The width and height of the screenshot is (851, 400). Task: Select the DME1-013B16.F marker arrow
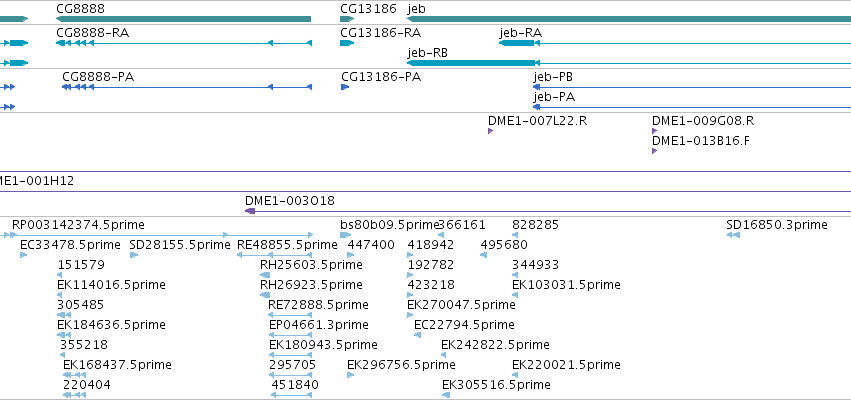tap(655, 151)
